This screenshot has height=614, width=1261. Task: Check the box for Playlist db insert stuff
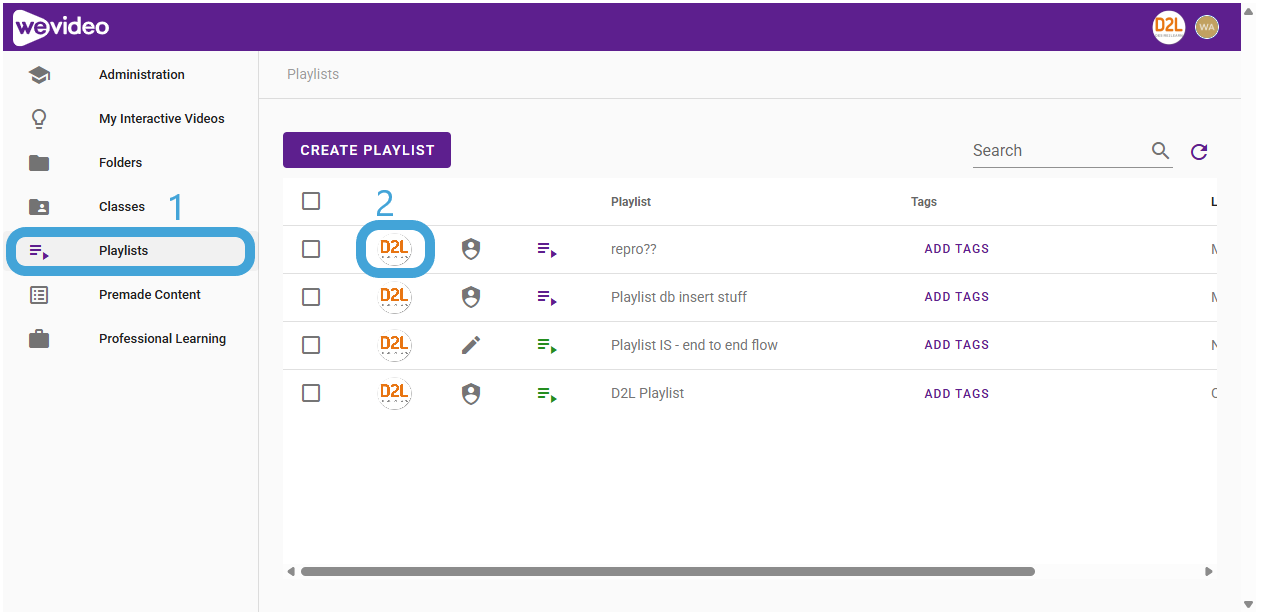tap(311, 297)
